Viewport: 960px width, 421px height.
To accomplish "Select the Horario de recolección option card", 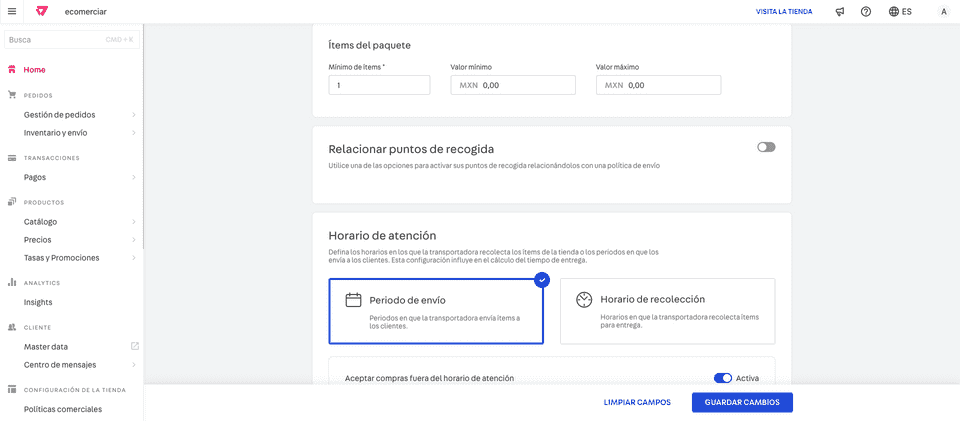I will (667, 311).
